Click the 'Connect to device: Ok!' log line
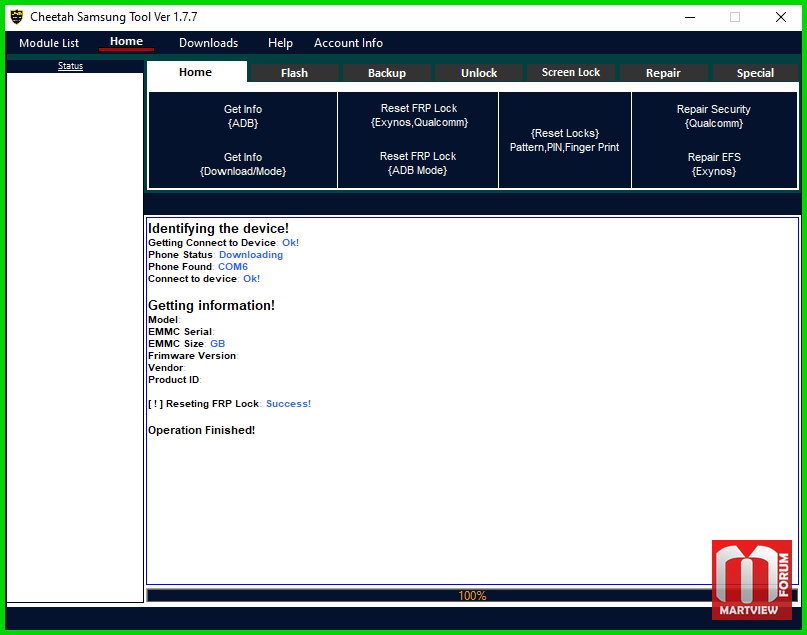 (x=204, y=279)
